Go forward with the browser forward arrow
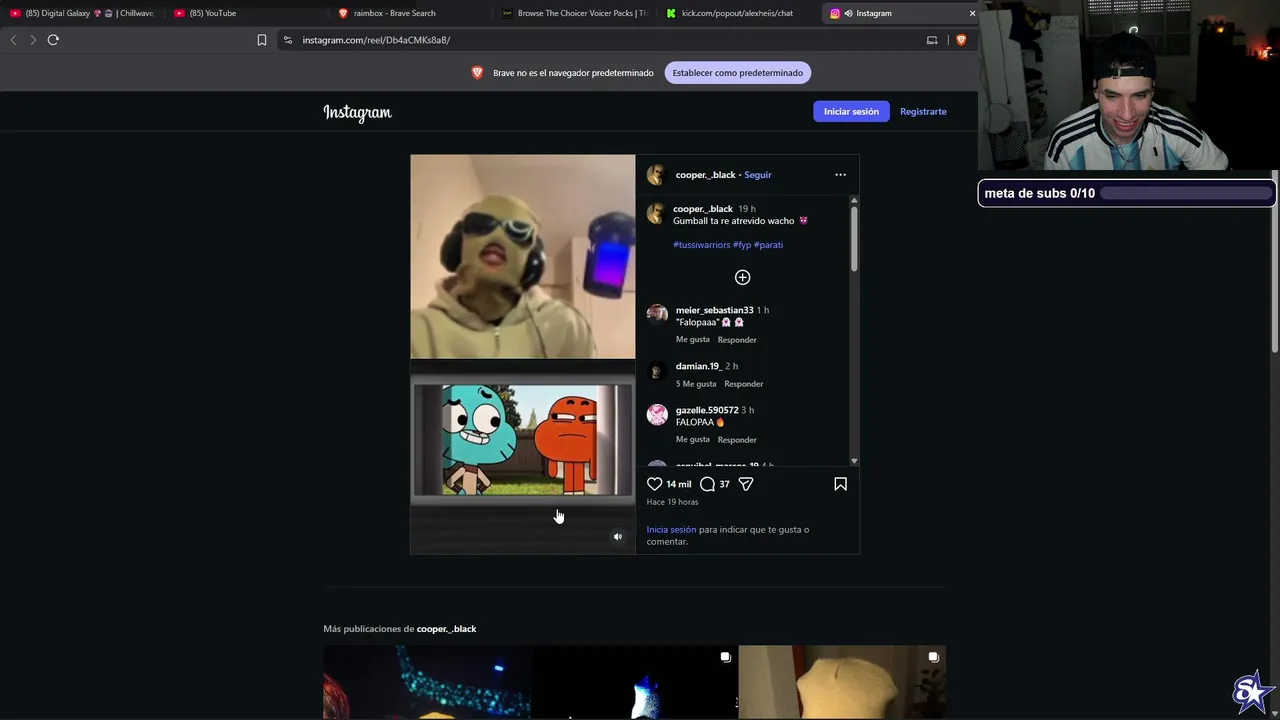This screenshot has height=720, width=1280. click(x=32, y=40)
